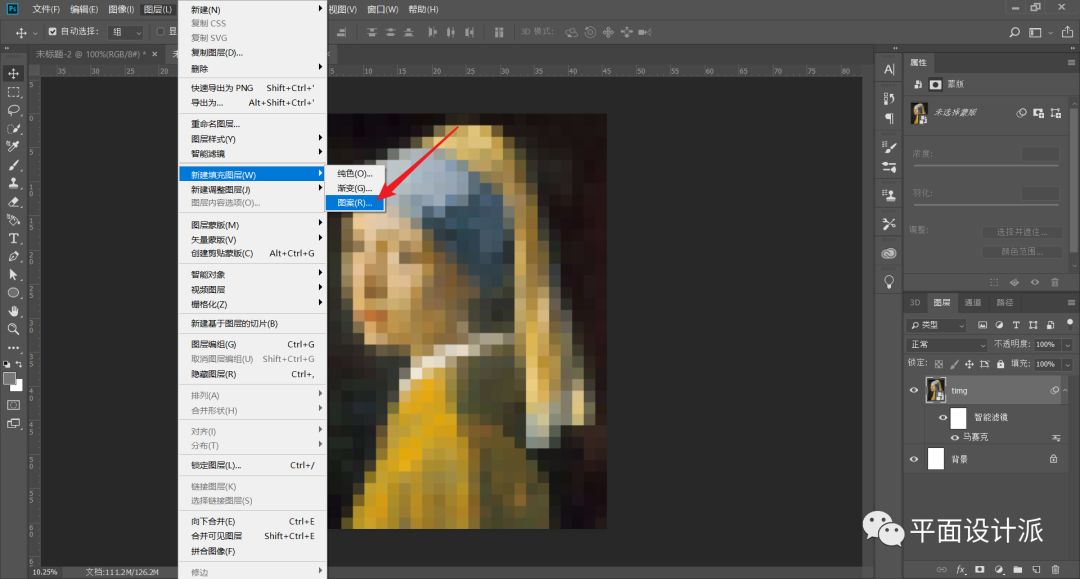Select the Rectangular Marquee tool
1080x579 pixels.
(x=14, y=92)
